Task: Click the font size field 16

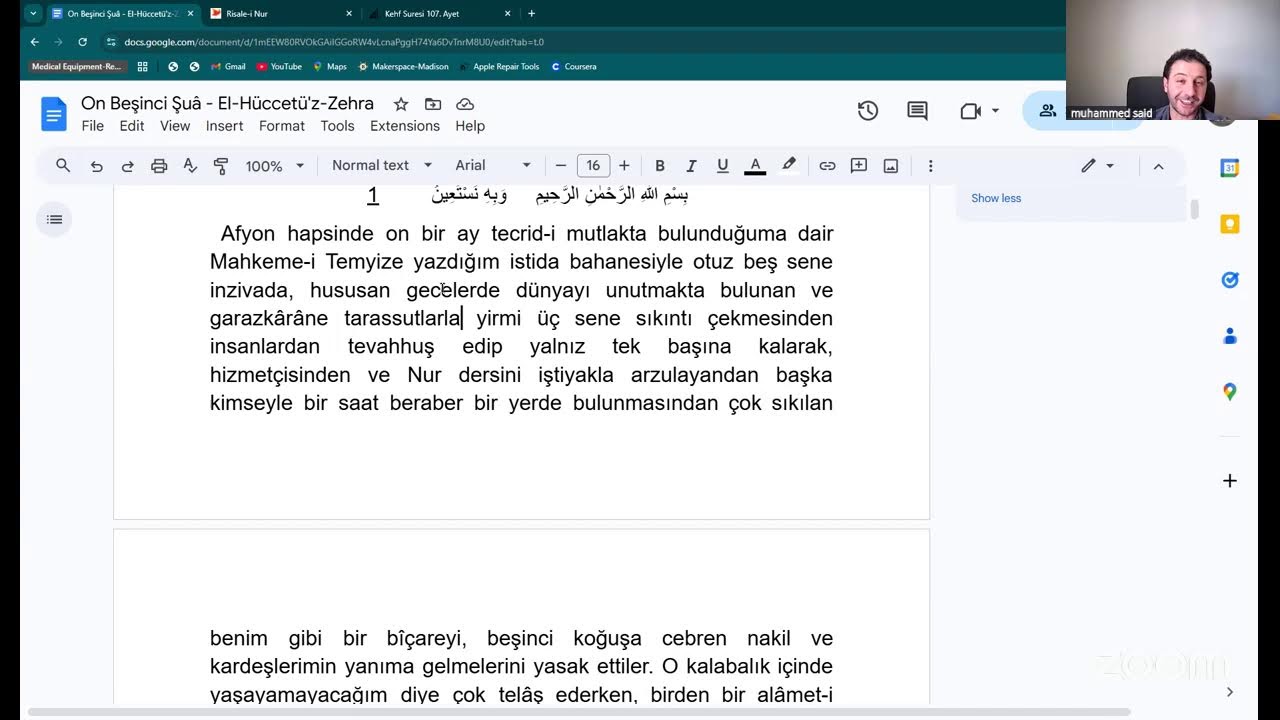Action: tap(593, 166)
